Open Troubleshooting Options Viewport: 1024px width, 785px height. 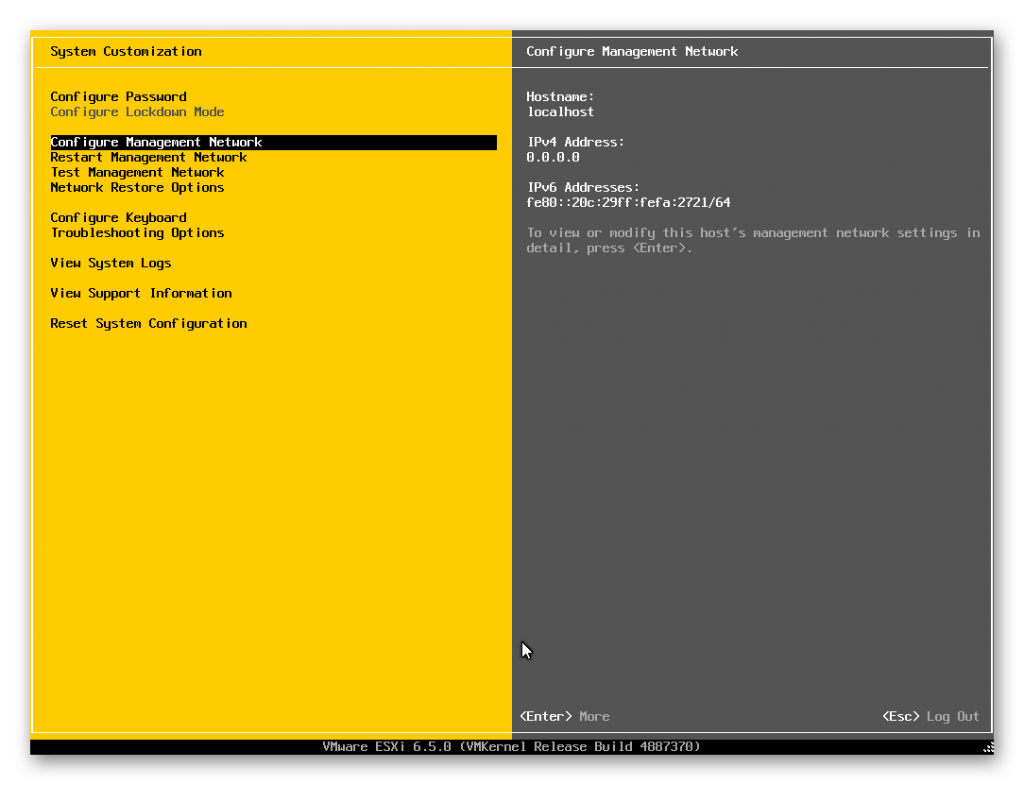click(x=137, y=232)
